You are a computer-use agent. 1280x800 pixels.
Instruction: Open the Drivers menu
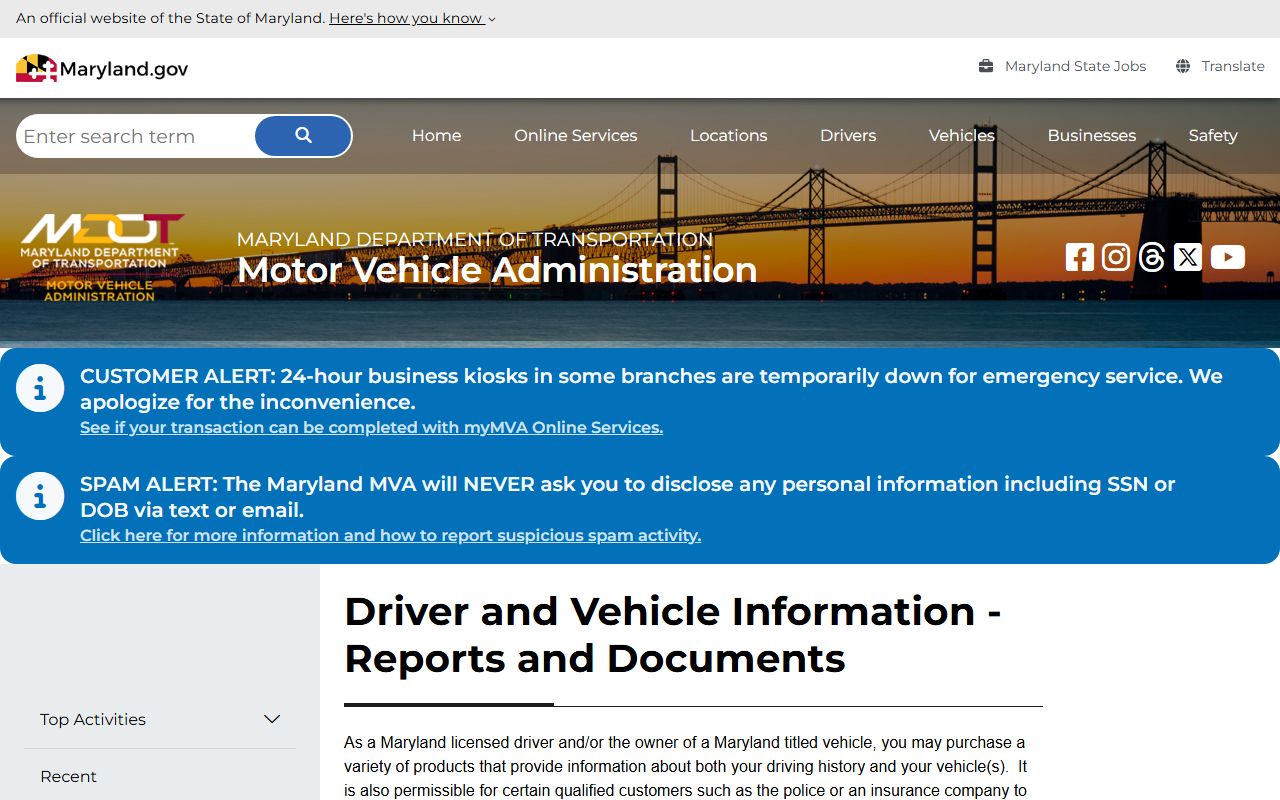(848, 136)
